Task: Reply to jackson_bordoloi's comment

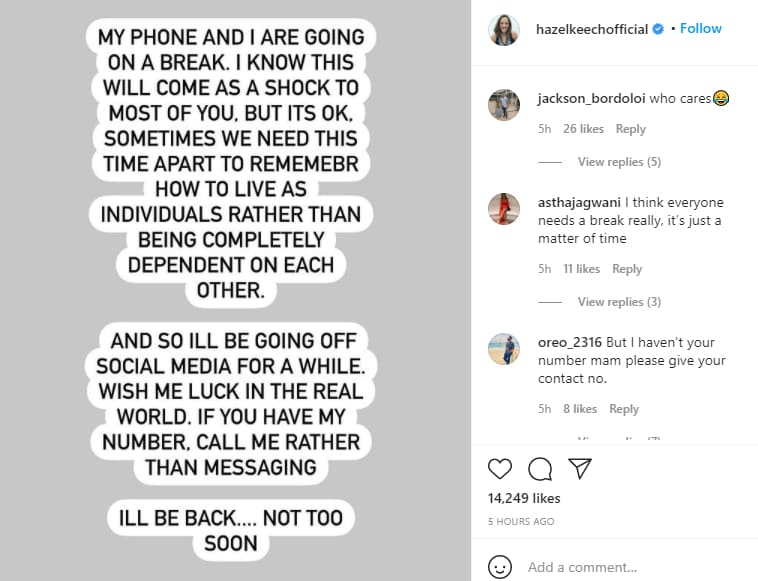Action: pos(630,129)
